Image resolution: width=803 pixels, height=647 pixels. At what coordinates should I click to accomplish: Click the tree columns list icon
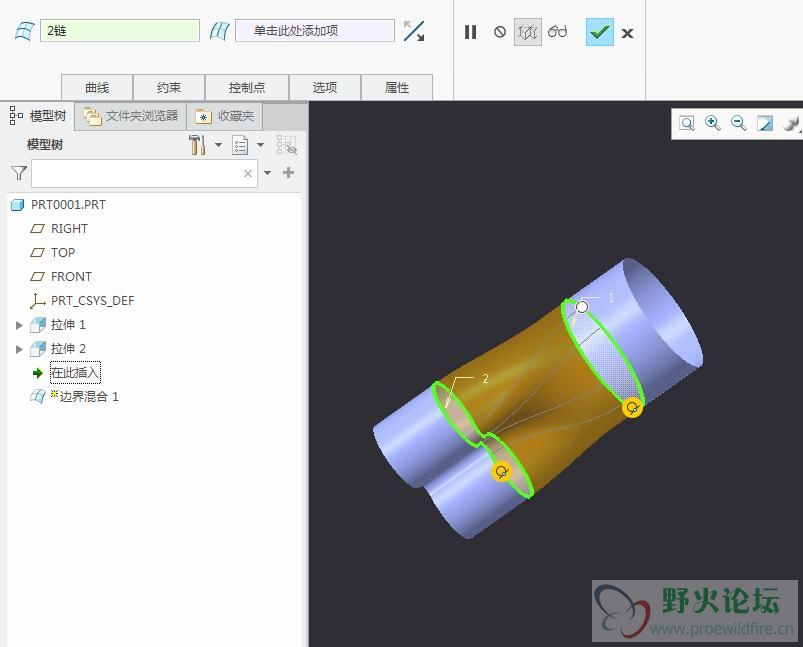(x=240, y=145)
